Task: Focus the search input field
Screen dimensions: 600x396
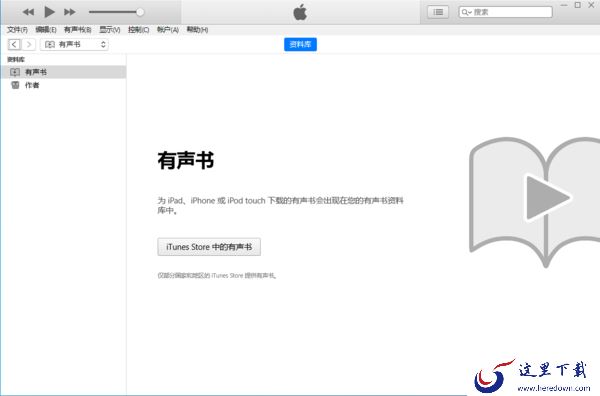Action: tap(505, 12)
